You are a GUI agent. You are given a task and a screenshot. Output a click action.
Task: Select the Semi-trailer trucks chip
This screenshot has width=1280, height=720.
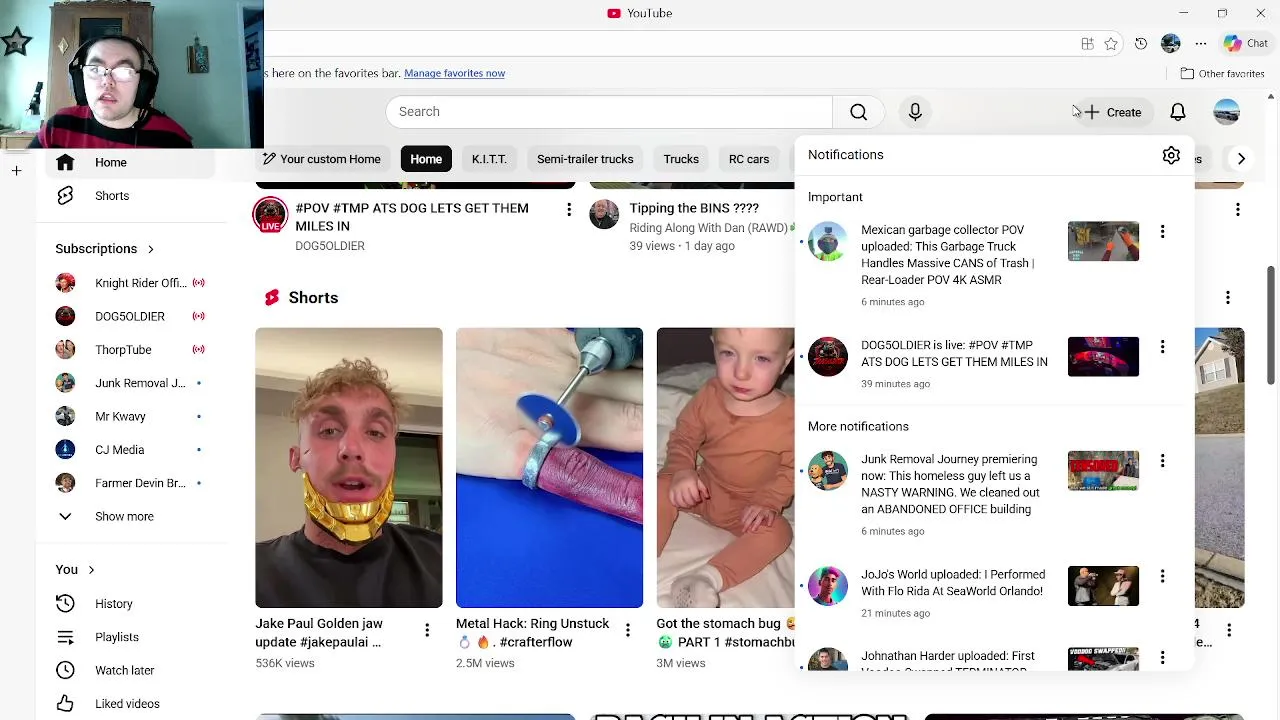[585, 159]
